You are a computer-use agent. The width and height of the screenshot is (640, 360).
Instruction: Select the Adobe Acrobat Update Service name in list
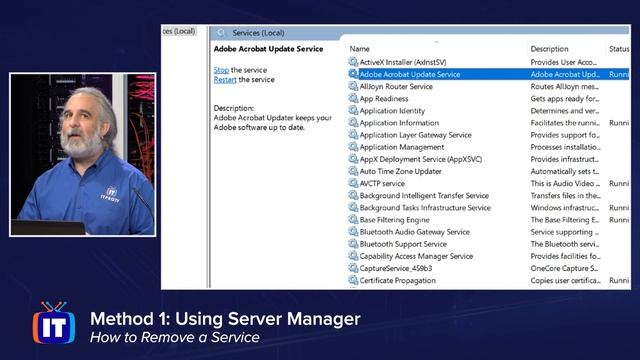[x=410, y=74]
